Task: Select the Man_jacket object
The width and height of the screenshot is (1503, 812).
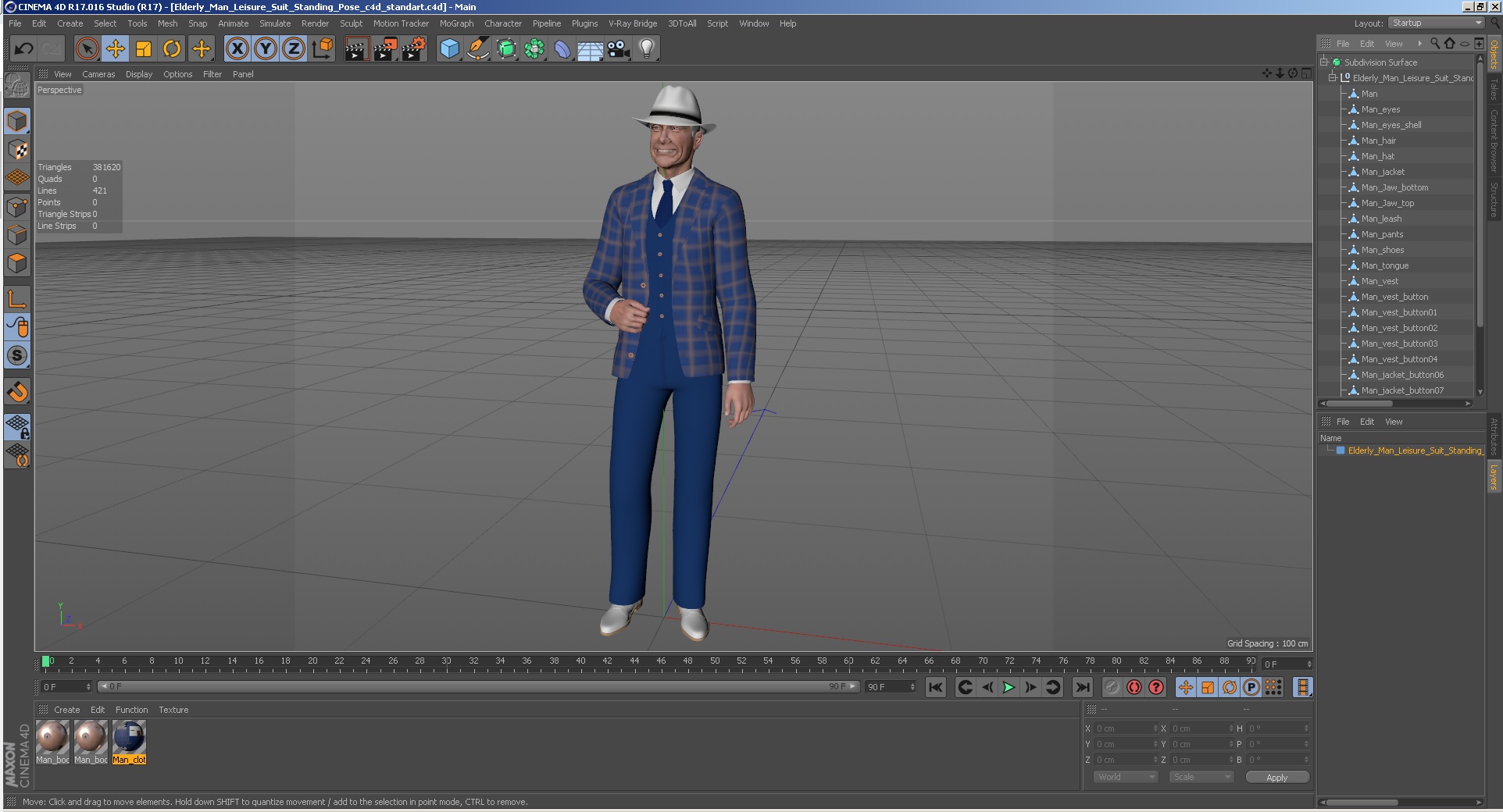Action: (x=1383, y=172)
